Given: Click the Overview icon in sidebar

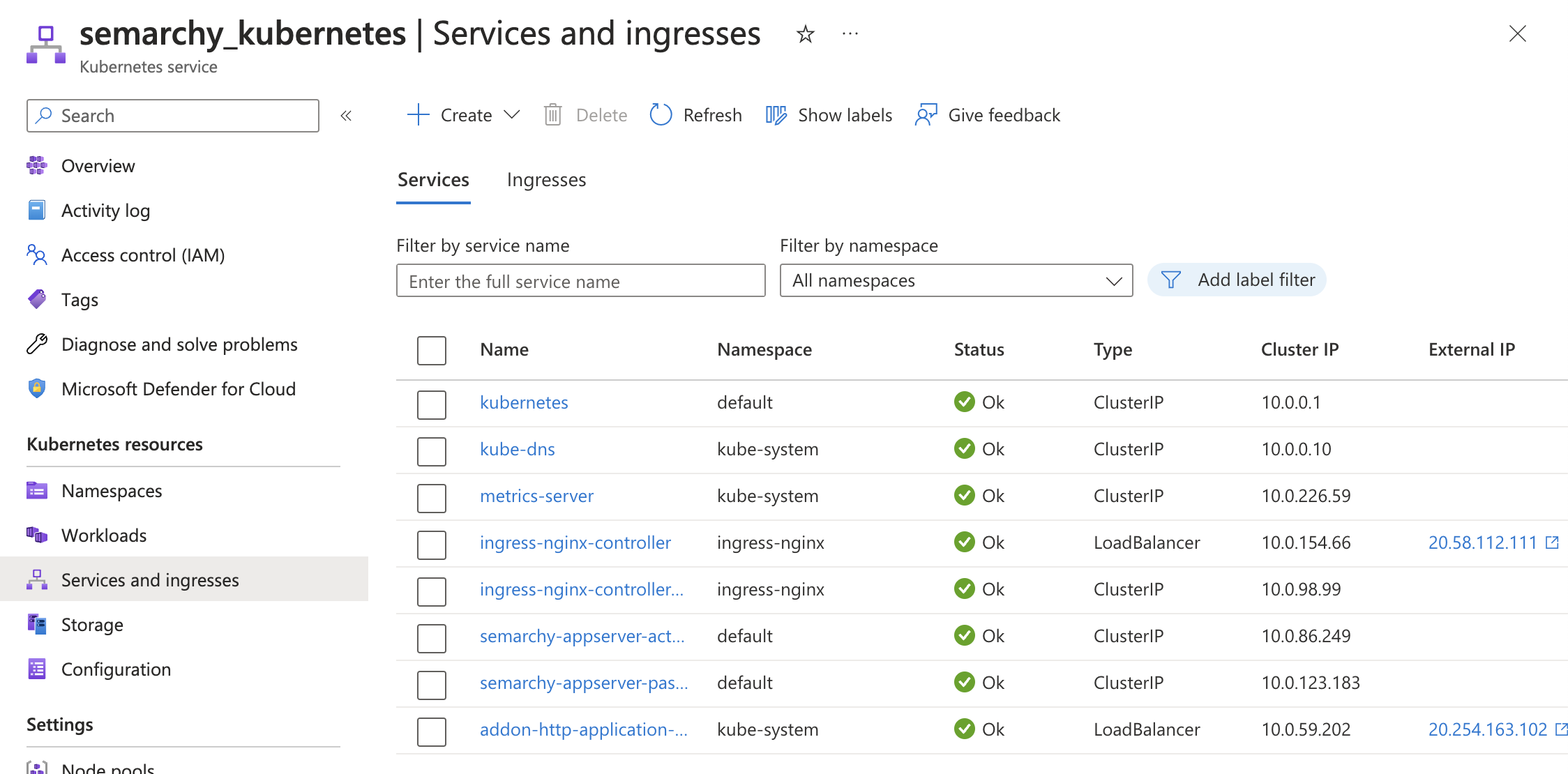Looking at the screenshot, I should (x=37, y=166).
